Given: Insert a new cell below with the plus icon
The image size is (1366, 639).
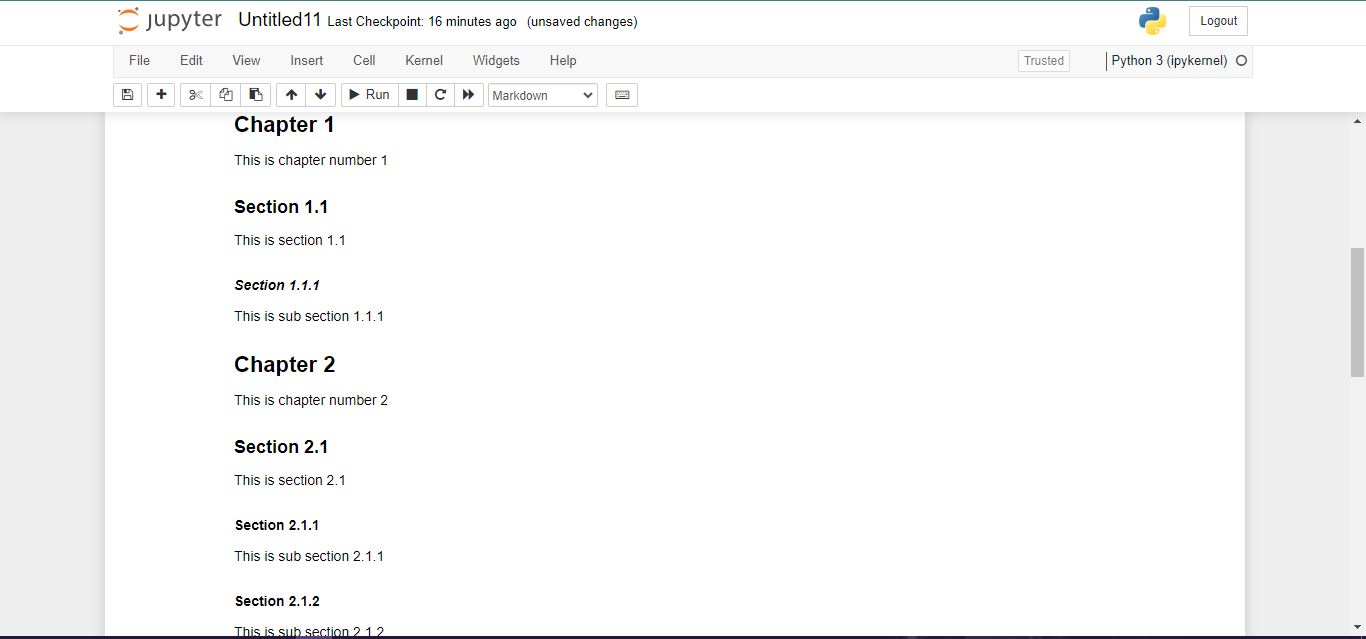Looking at the screenshot, I should [x=161, y=95].
